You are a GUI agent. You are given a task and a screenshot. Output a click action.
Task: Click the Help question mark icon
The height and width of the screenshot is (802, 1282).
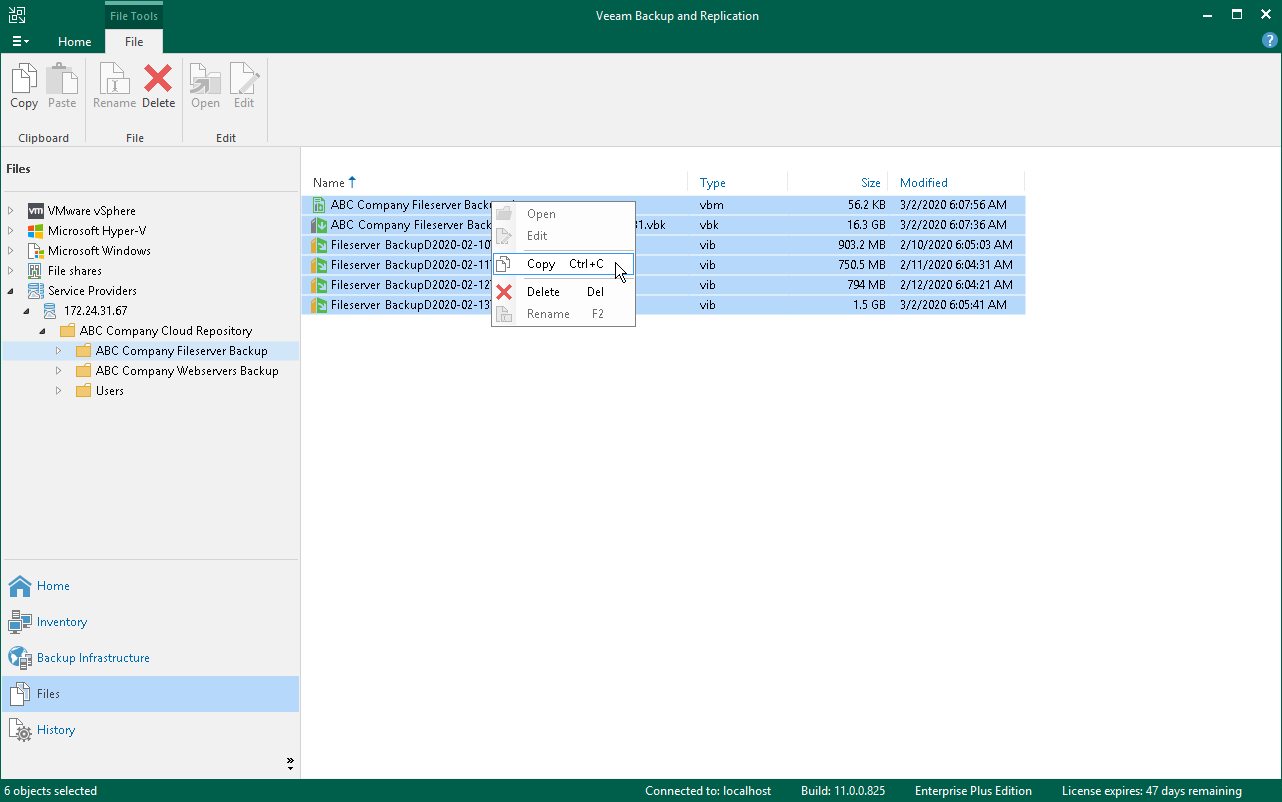click(1270, 41)
